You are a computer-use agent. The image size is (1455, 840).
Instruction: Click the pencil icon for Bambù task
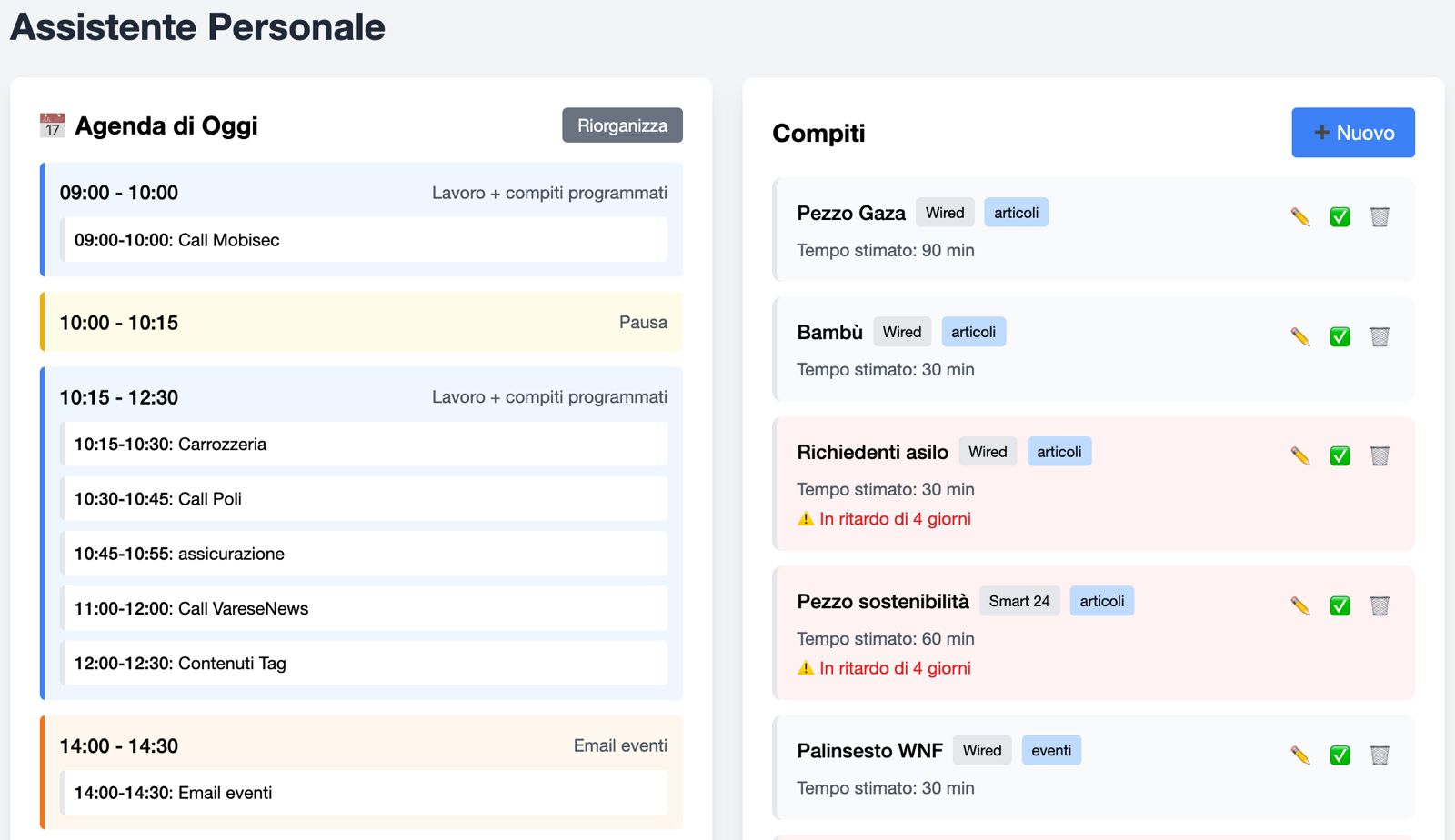[x=1300, y=337]
